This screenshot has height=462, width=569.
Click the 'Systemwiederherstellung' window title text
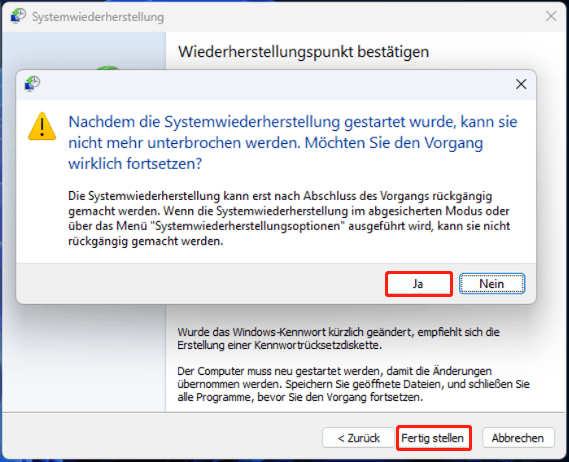(98, 17)
